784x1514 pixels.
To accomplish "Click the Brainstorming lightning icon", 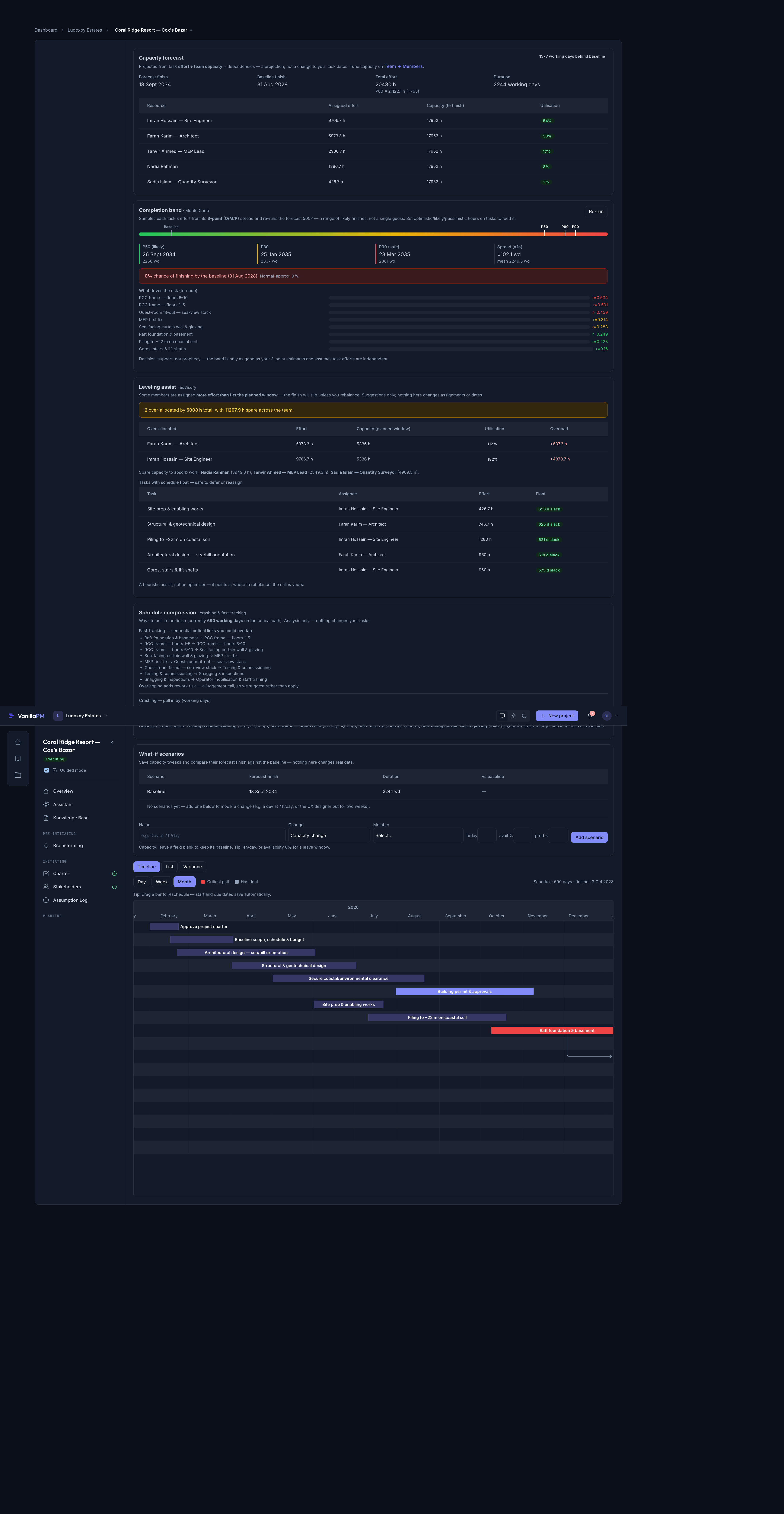I will pyautogui.click(x=46, y=846).
